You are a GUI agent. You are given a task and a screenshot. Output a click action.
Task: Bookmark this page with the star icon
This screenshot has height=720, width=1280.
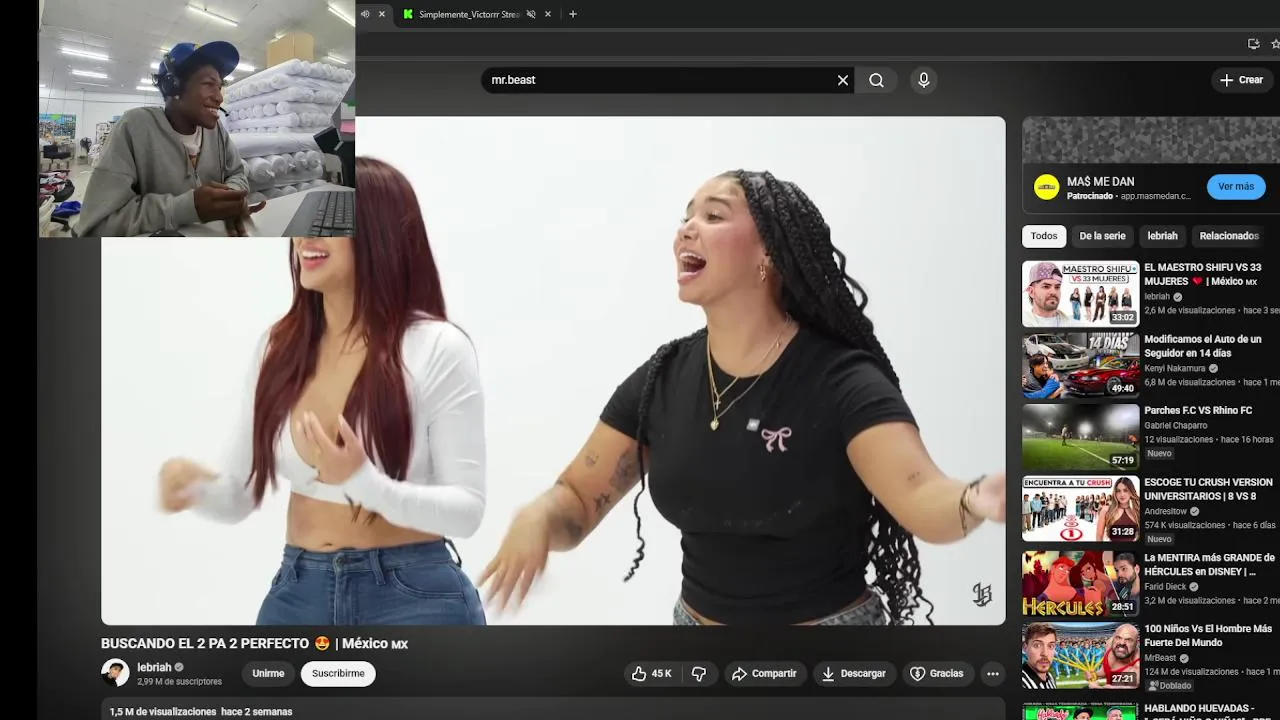(1275, 44)
